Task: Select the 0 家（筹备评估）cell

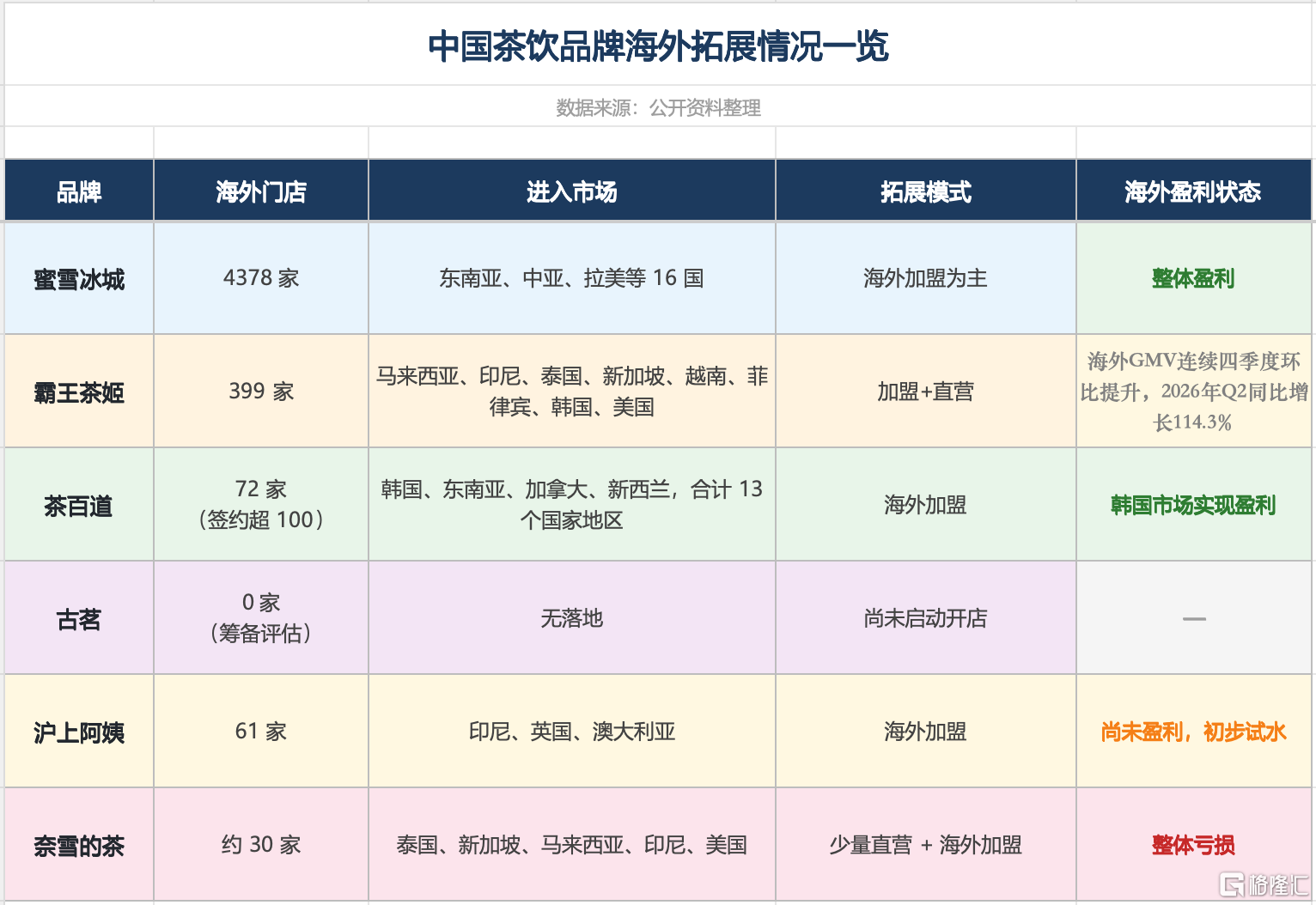Action: coord(261,618)
